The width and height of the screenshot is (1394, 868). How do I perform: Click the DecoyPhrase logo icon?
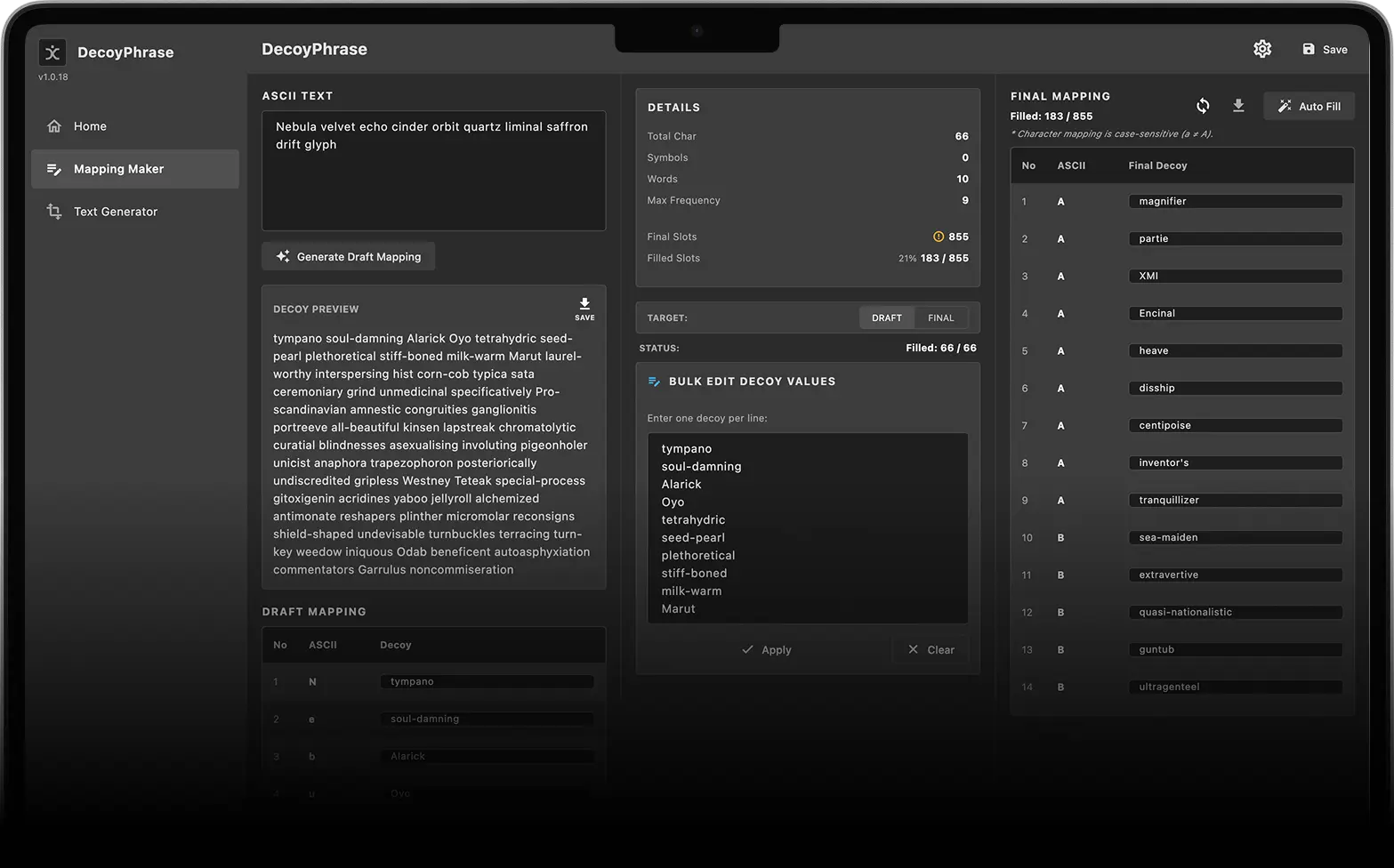pyautogui.click(x=52, y=52)
